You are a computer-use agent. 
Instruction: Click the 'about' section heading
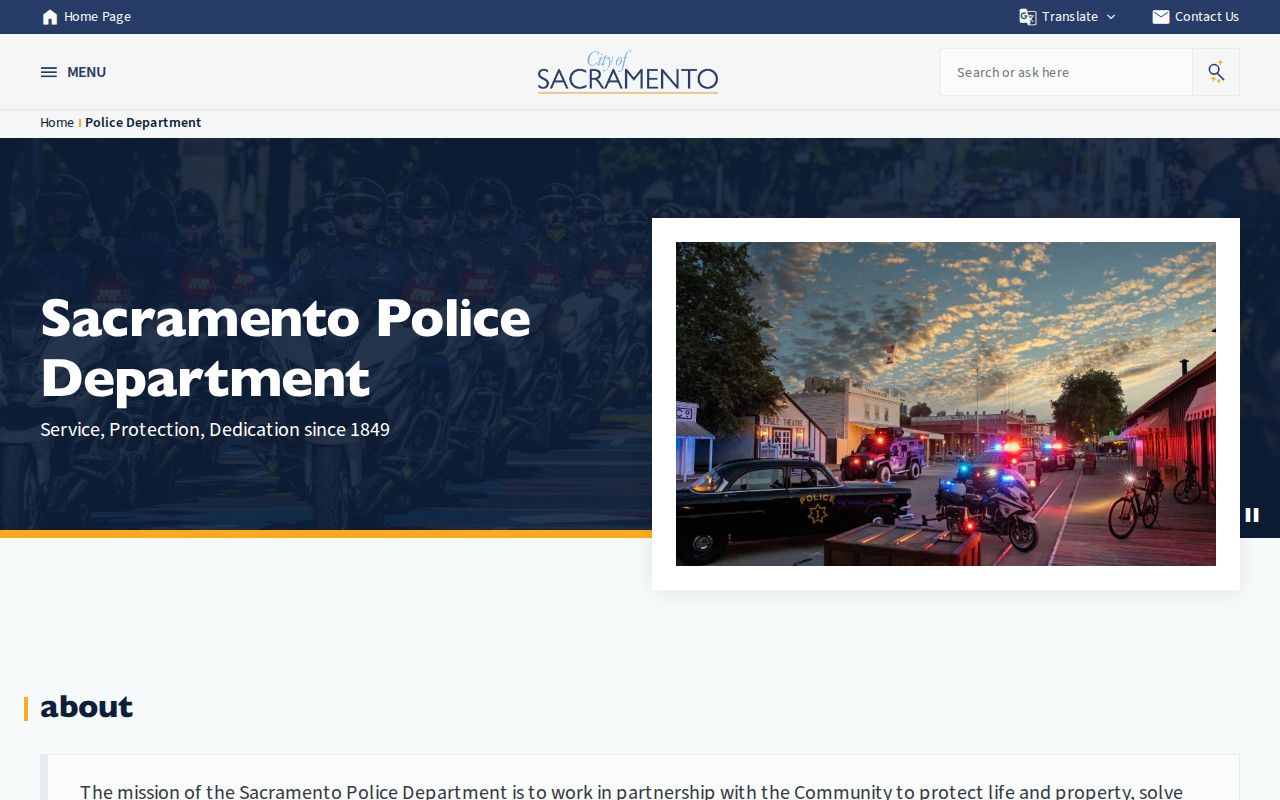[86, 707]
